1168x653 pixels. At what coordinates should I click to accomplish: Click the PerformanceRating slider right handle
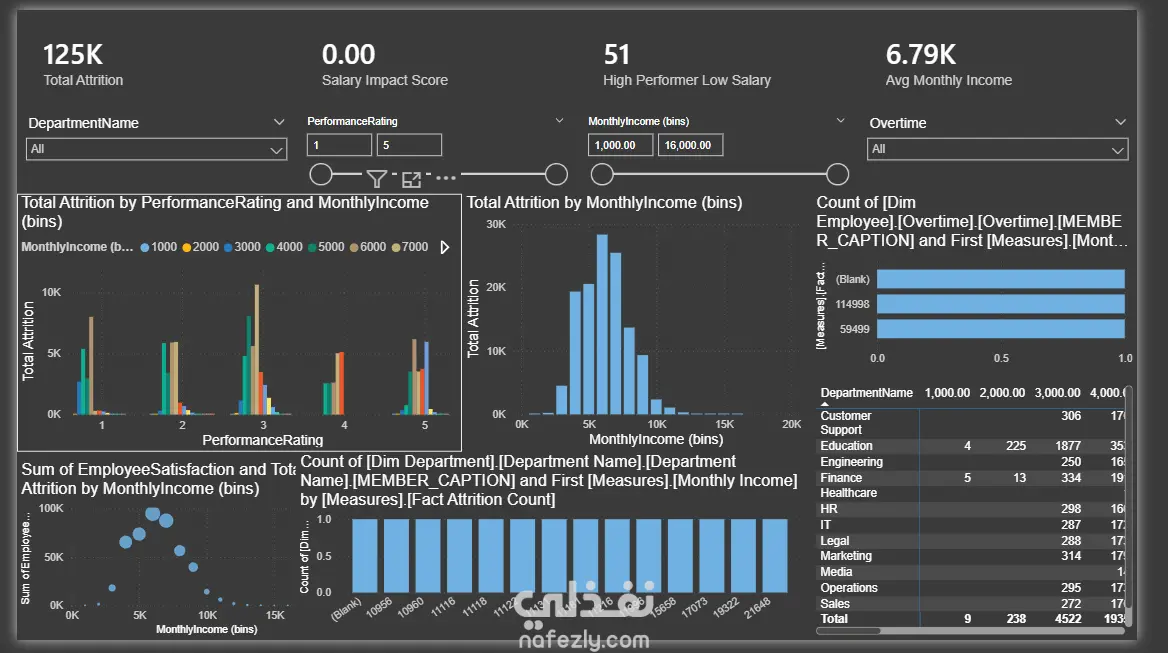[x=556, y=174]
